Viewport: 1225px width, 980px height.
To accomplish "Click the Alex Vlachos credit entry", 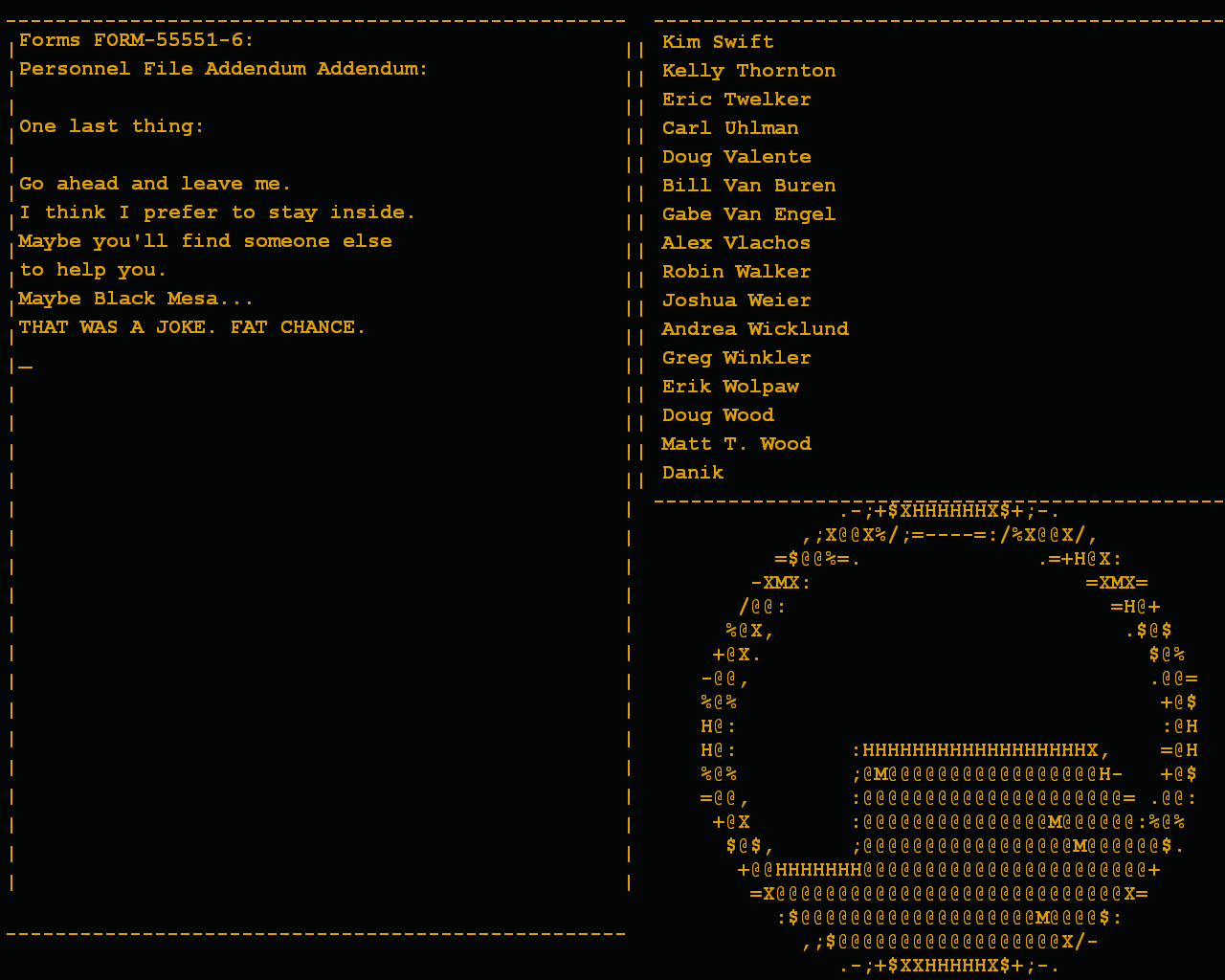I will point(736,243).
